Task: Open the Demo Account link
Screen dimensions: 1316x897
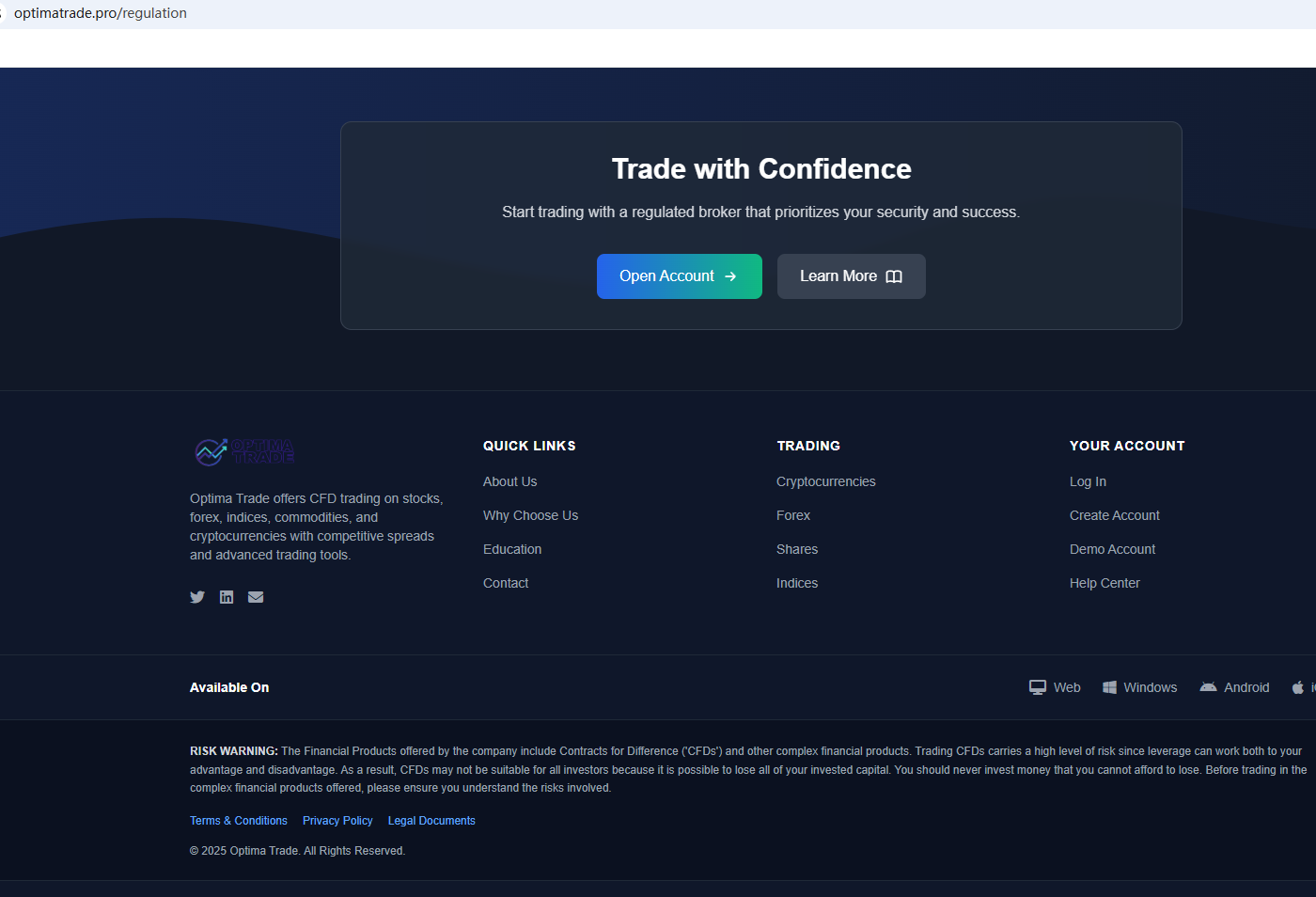Action: (x=1113, y=549)
